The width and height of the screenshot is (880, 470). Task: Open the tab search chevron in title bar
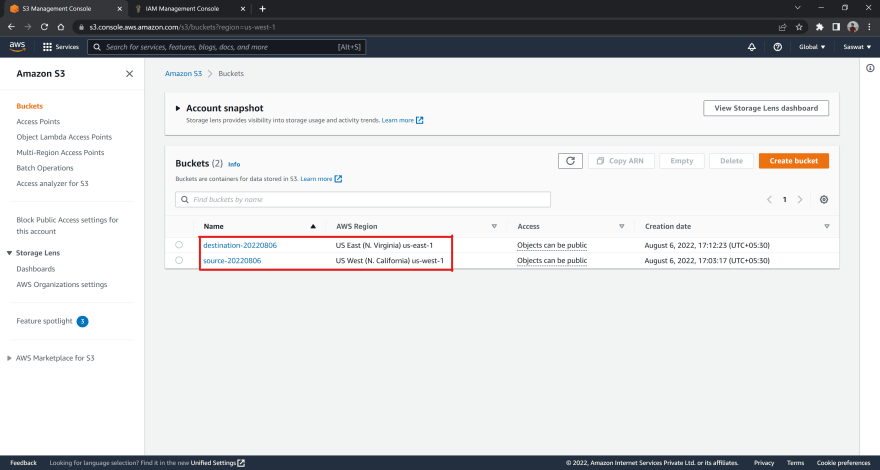point(798,8)
